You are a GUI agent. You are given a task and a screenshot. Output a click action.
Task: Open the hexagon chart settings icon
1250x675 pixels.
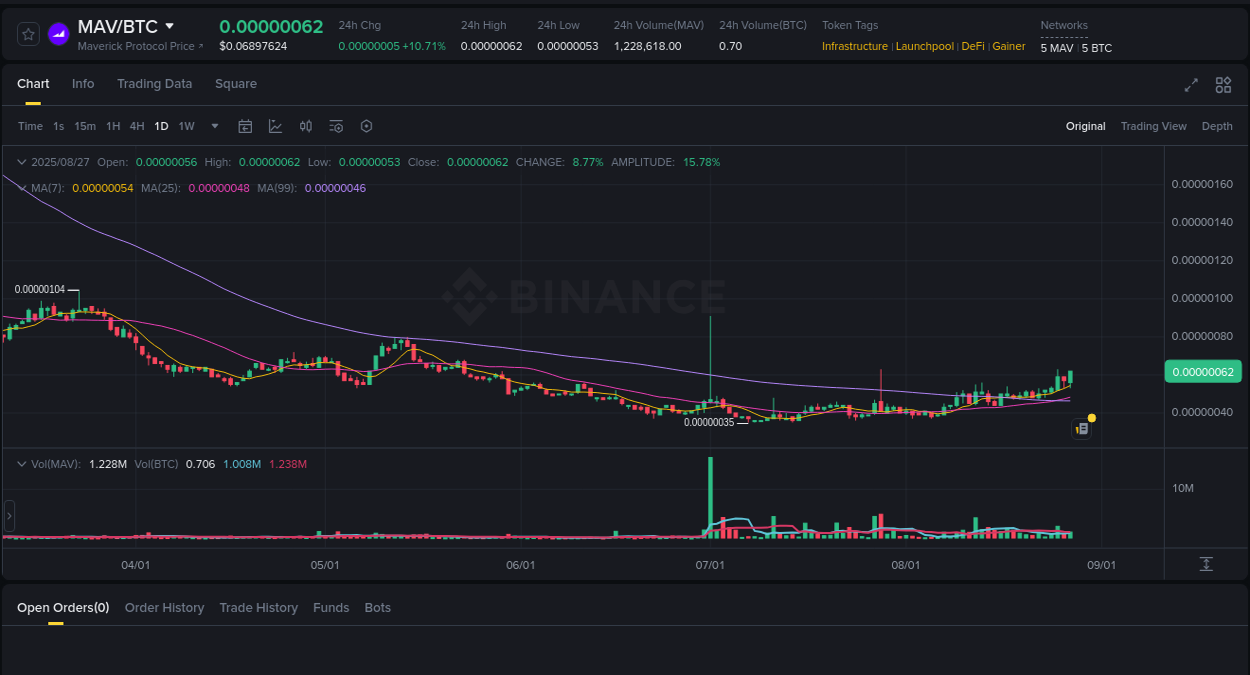tap(366, 126)
